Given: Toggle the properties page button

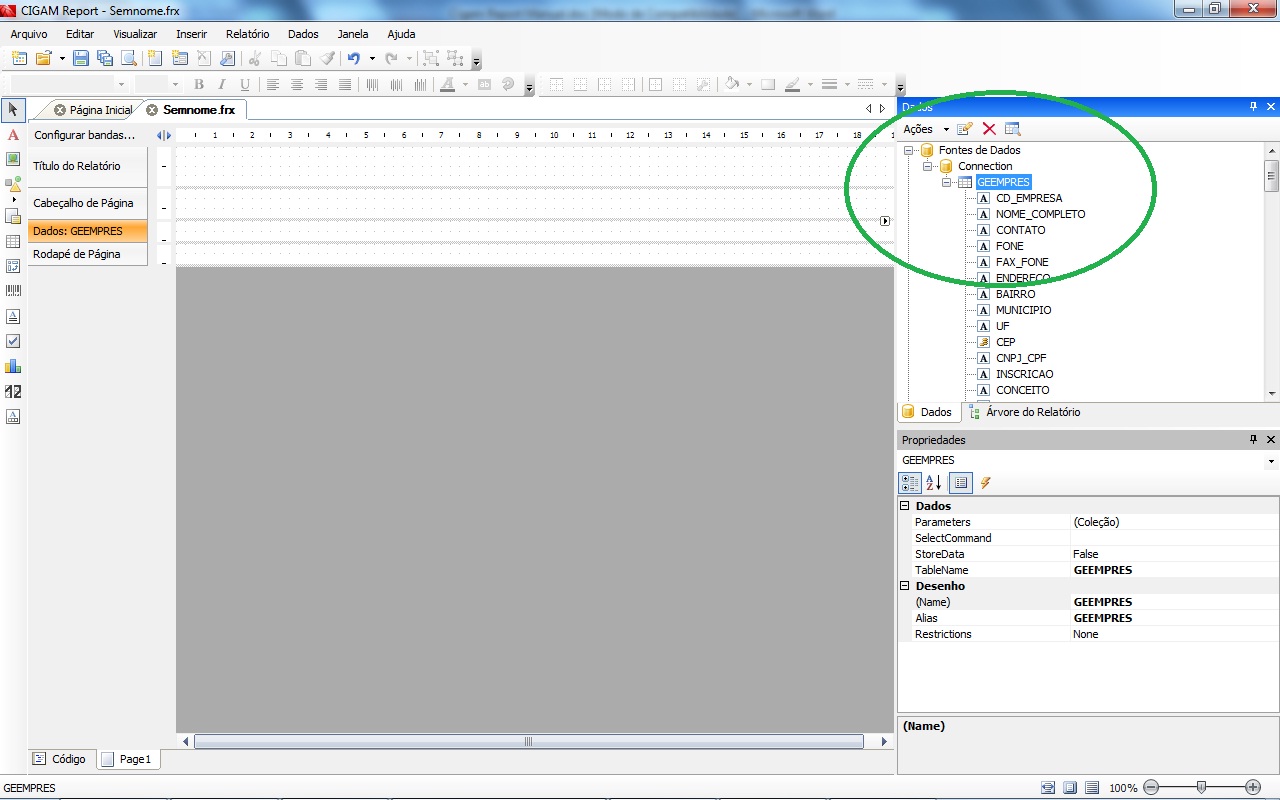Looking at the screenshot, I should [x=961, y=483].
